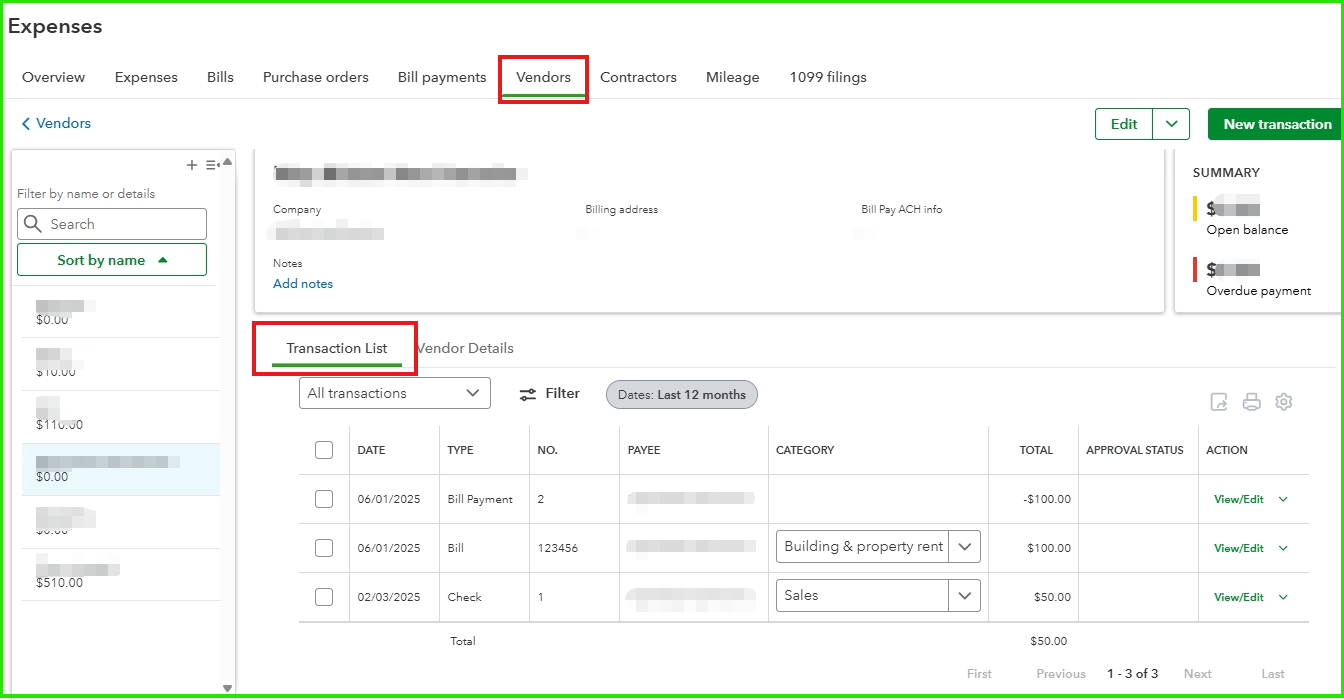
Task: Check the box for the Bill Payment row
Action: [324, 499]
